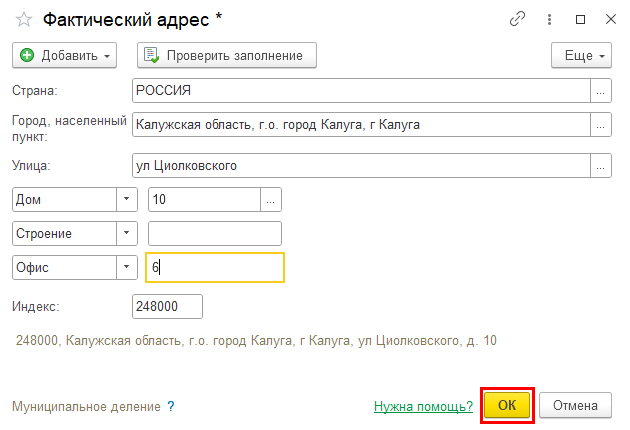Confirm address with the ОК button
The image size is (630, 430).
coord(507,405)
